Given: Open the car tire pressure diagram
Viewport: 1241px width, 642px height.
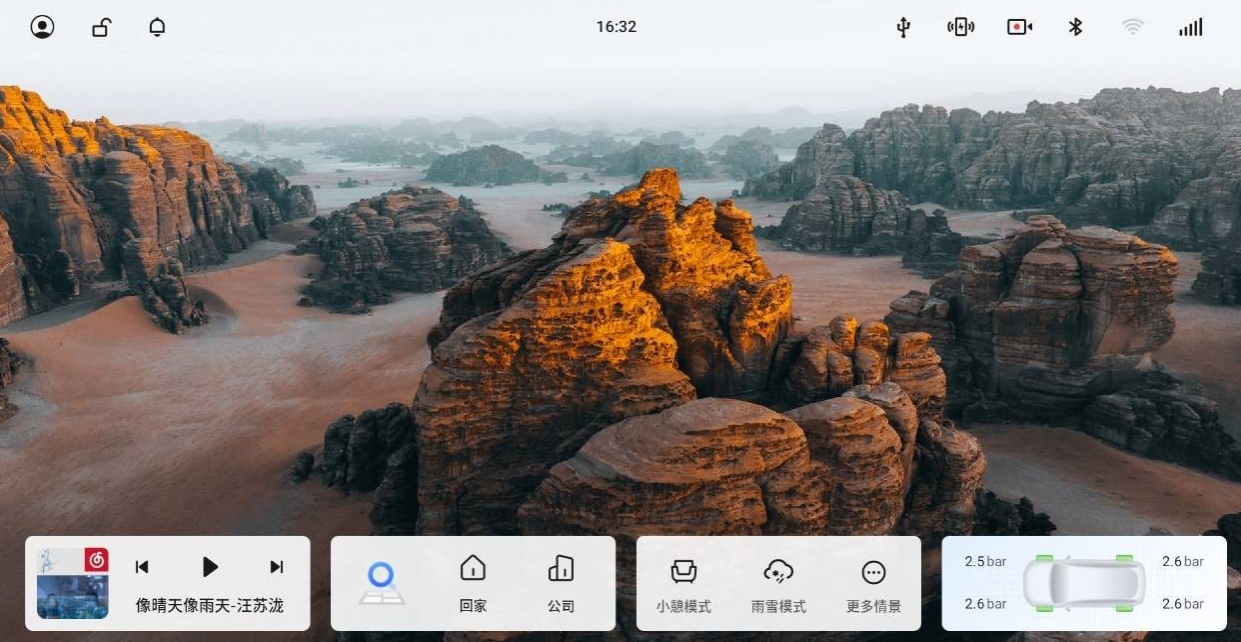Looking at the screenshot, I should tap(1084, 583).
